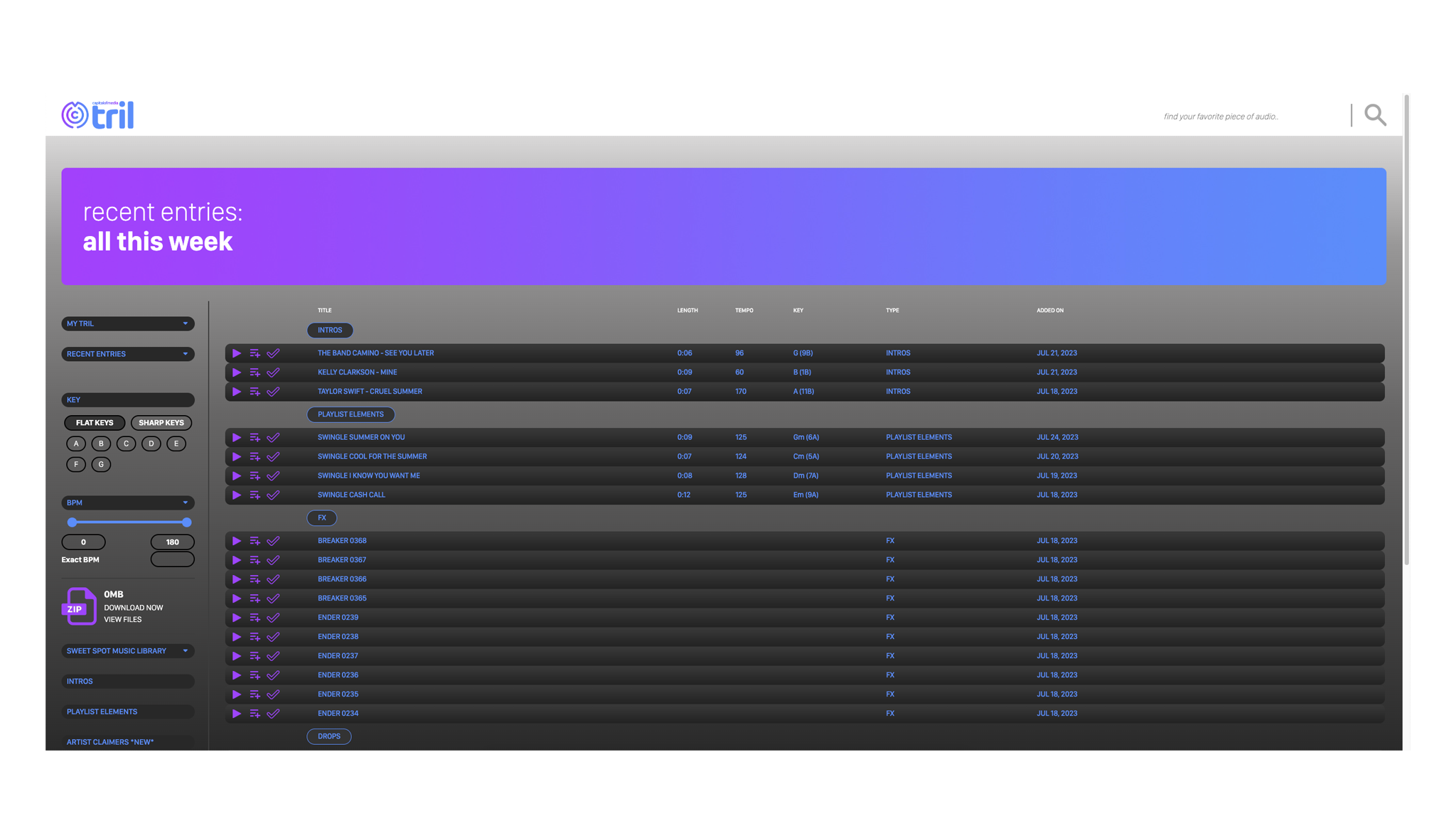Open the Intros sidebar category

tap(128, 682)
